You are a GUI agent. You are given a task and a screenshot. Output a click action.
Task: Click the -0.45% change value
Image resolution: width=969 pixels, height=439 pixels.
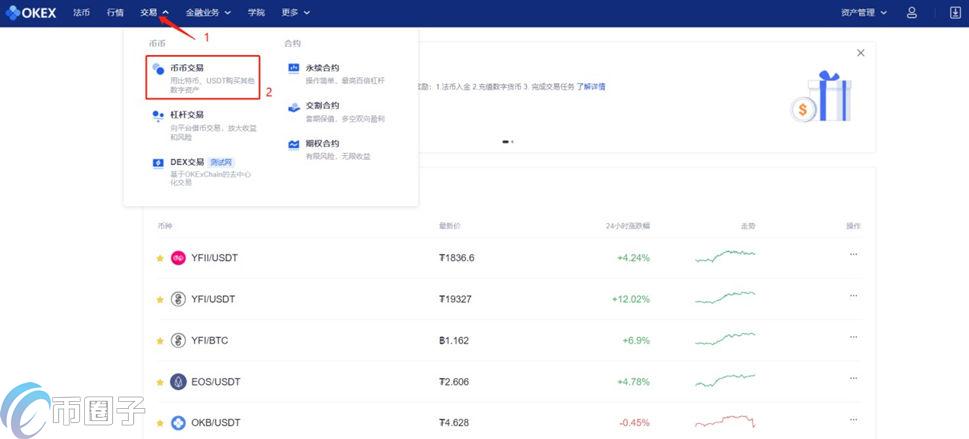tap(634, 423)
